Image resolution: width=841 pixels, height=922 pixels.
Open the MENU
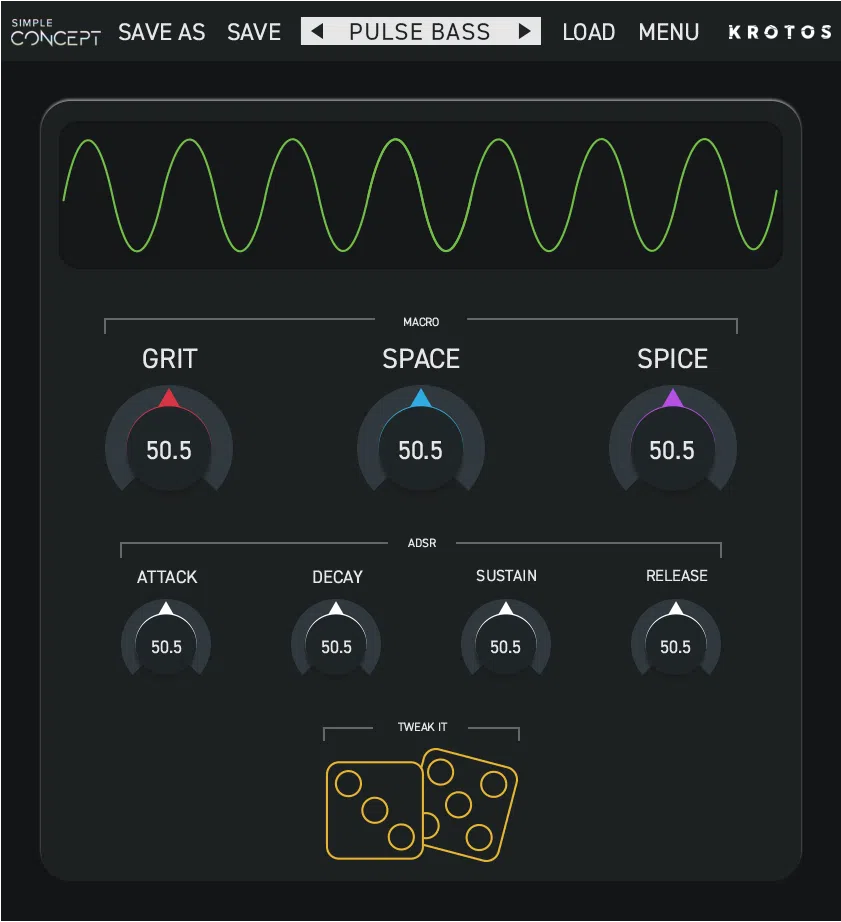[668, 32]
